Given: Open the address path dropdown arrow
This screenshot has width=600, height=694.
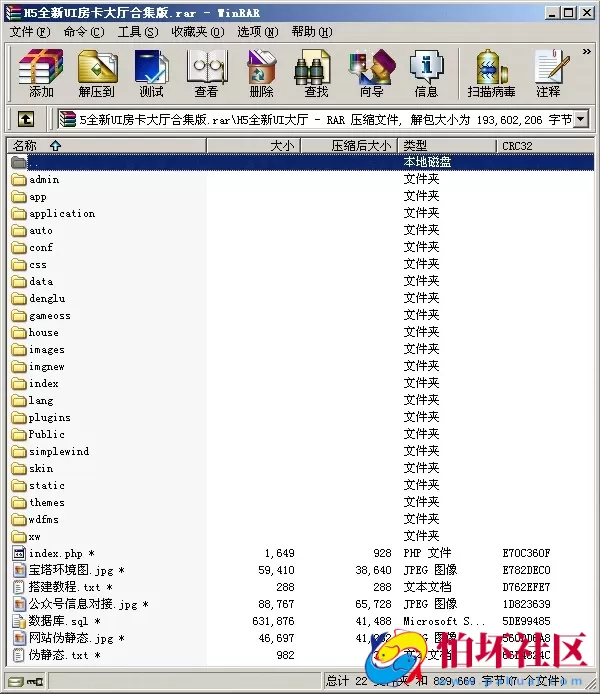Looking at the screenshot, I should click(581, 119).
